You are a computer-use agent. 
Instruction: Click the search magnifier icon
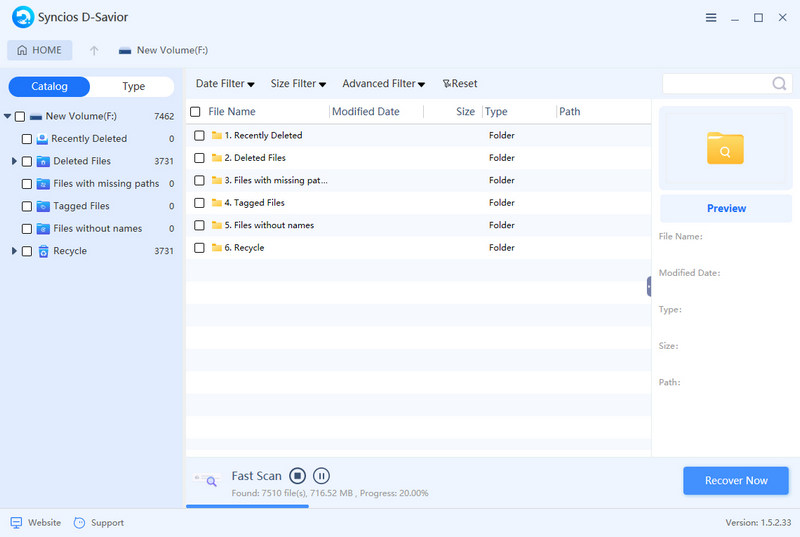click(x=779, y=83)
